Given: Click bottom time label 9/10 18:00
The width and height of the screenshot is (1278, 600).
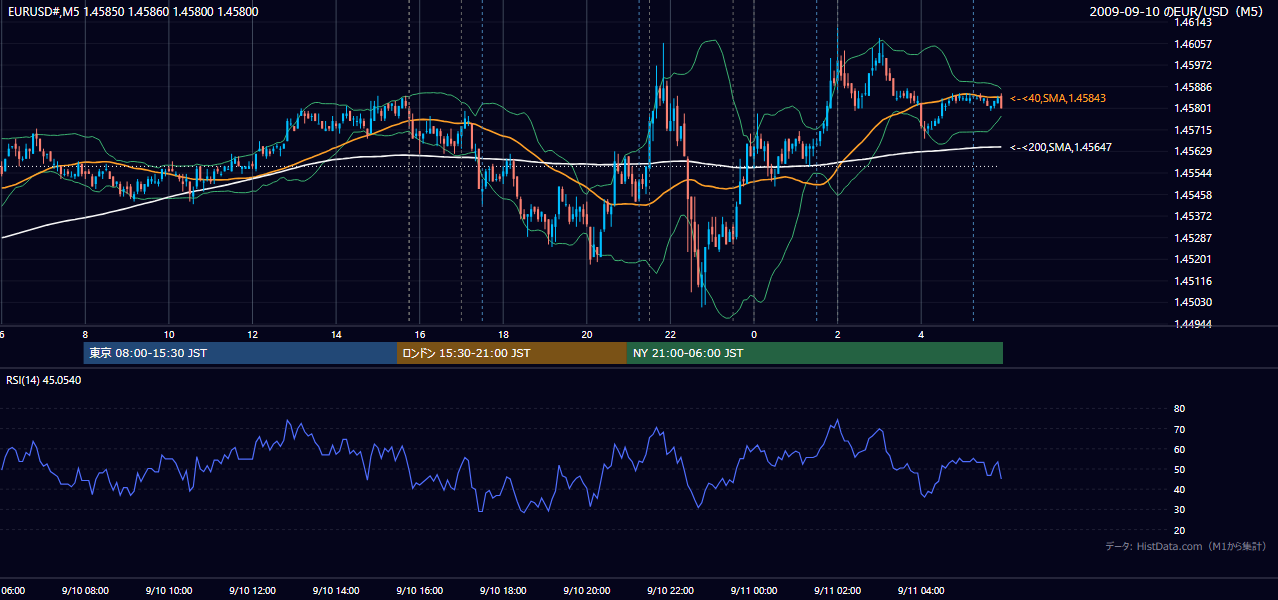Looking at the screenshot, I should (503, 591).
